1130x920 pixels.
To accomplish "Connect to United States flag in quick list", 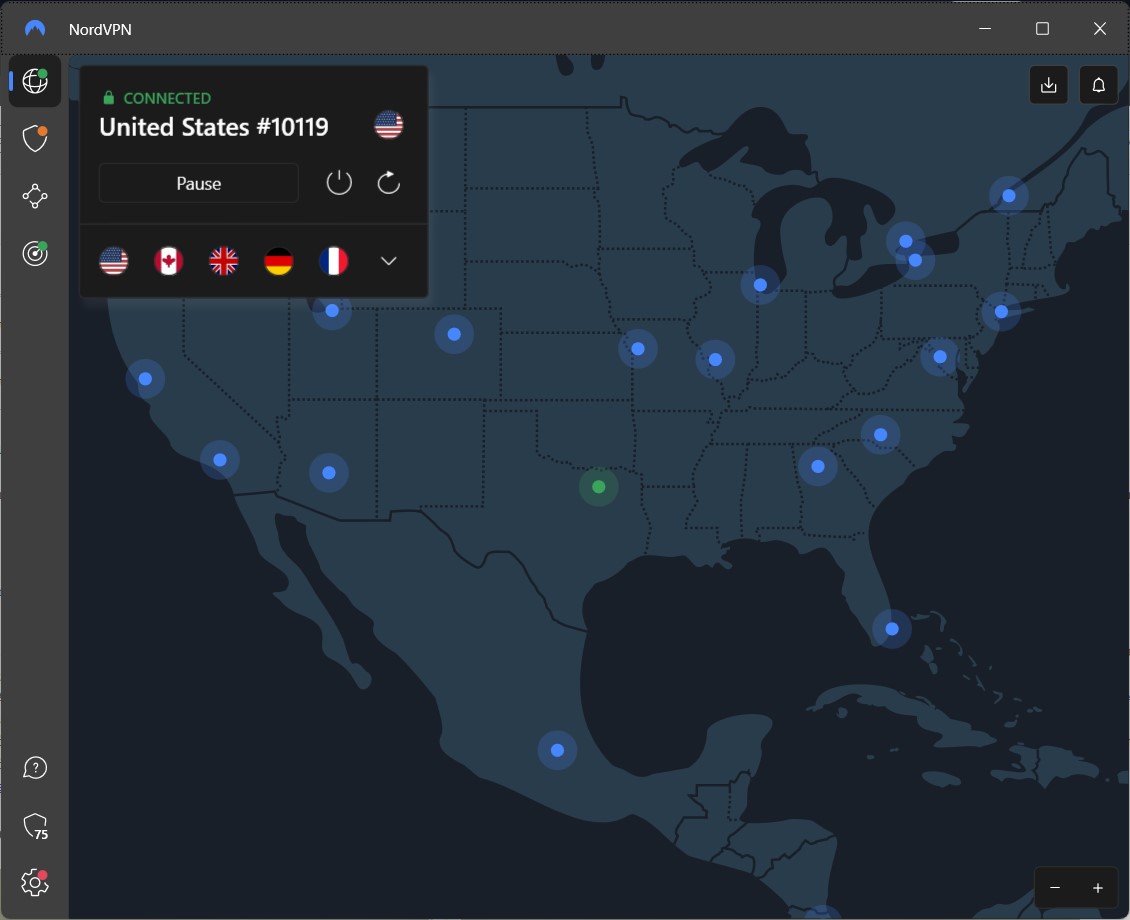I will [x=114, y=261].
